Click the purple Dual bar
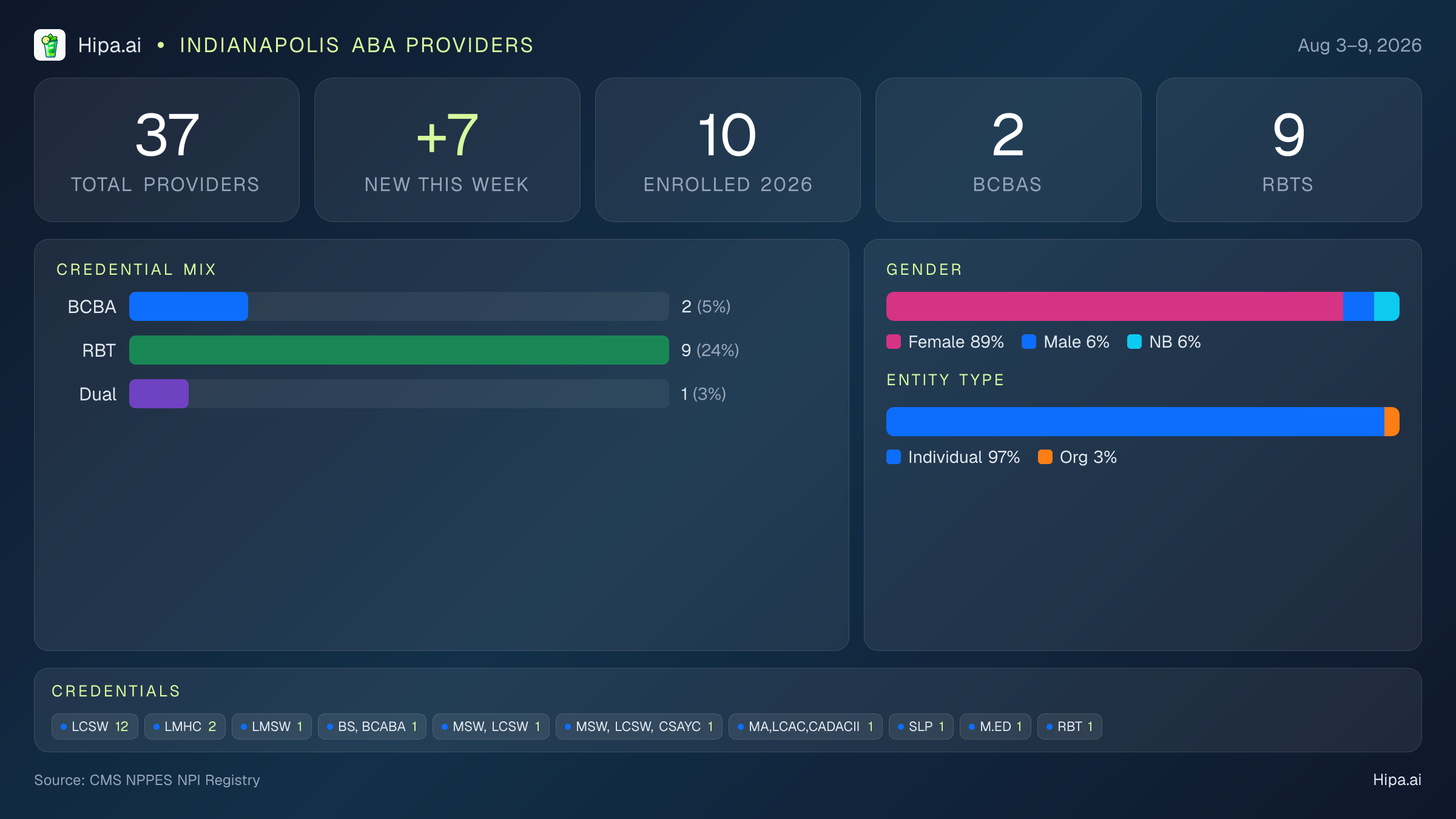Viewport: 1456px width, 819px height. point(159,394)
